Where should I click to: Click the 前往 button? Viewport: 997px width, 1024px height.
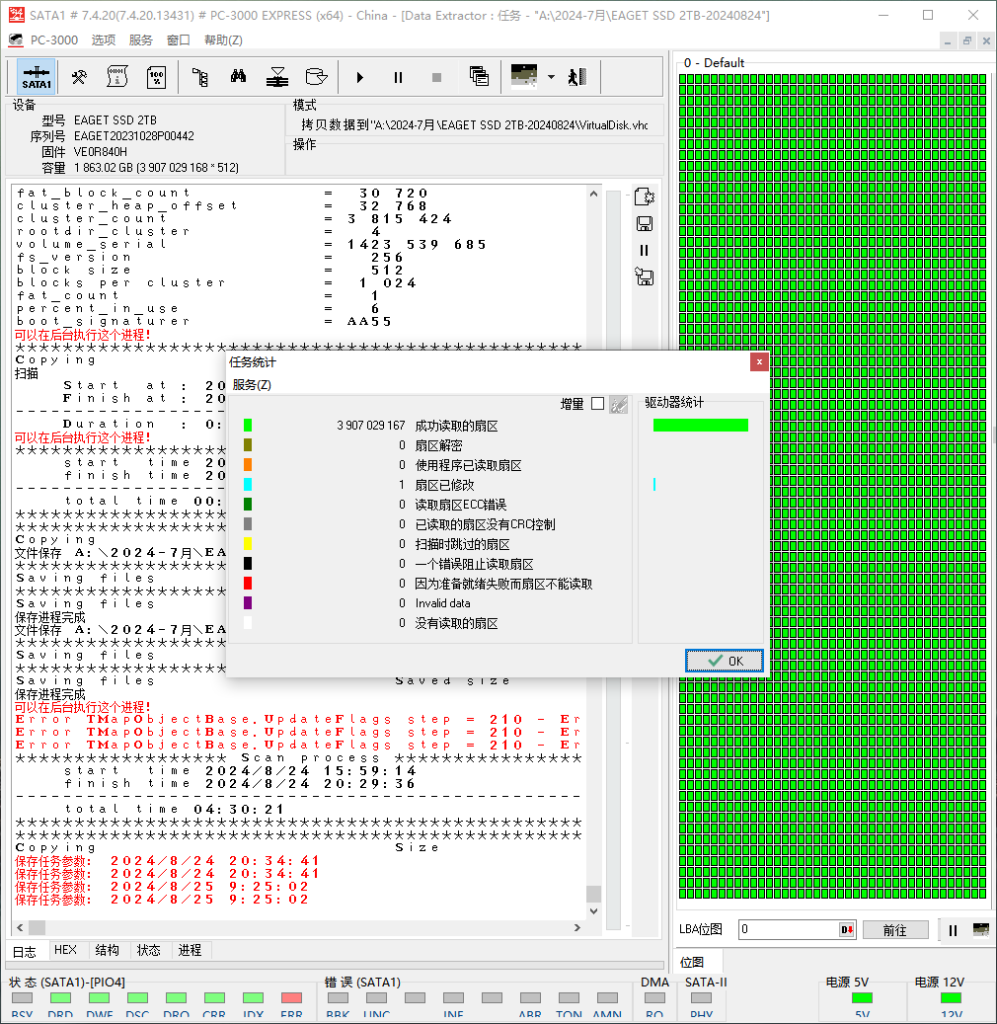895,930
